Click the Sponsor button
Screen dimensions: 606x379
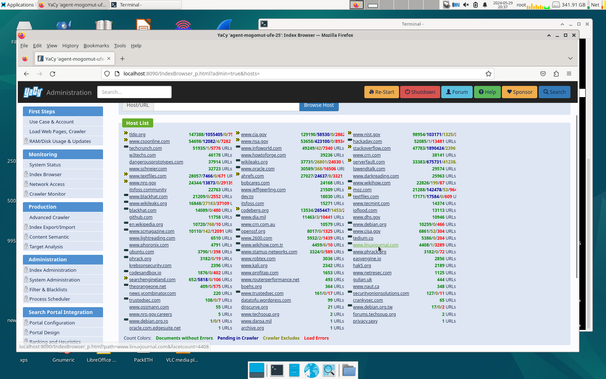pos(519,92)
